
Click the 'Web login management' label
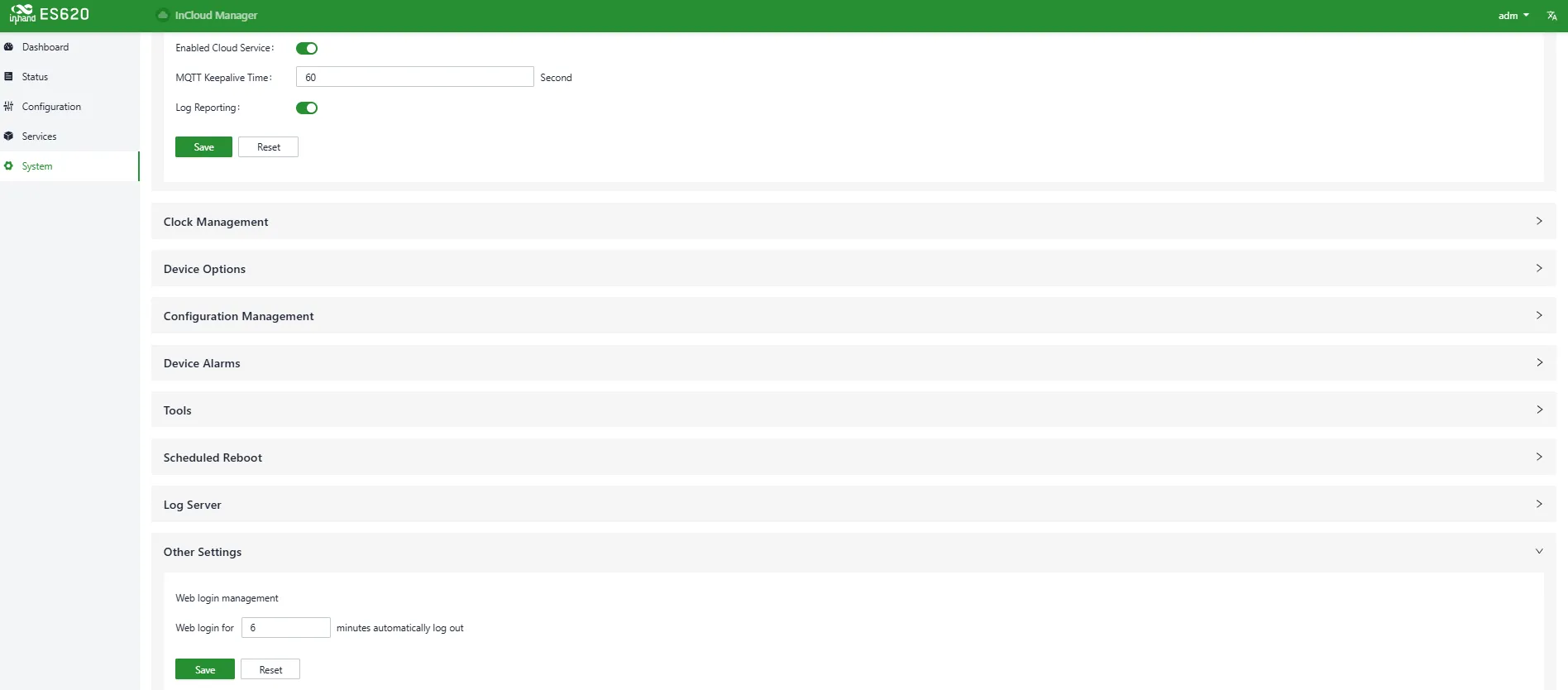click(227, 598)
